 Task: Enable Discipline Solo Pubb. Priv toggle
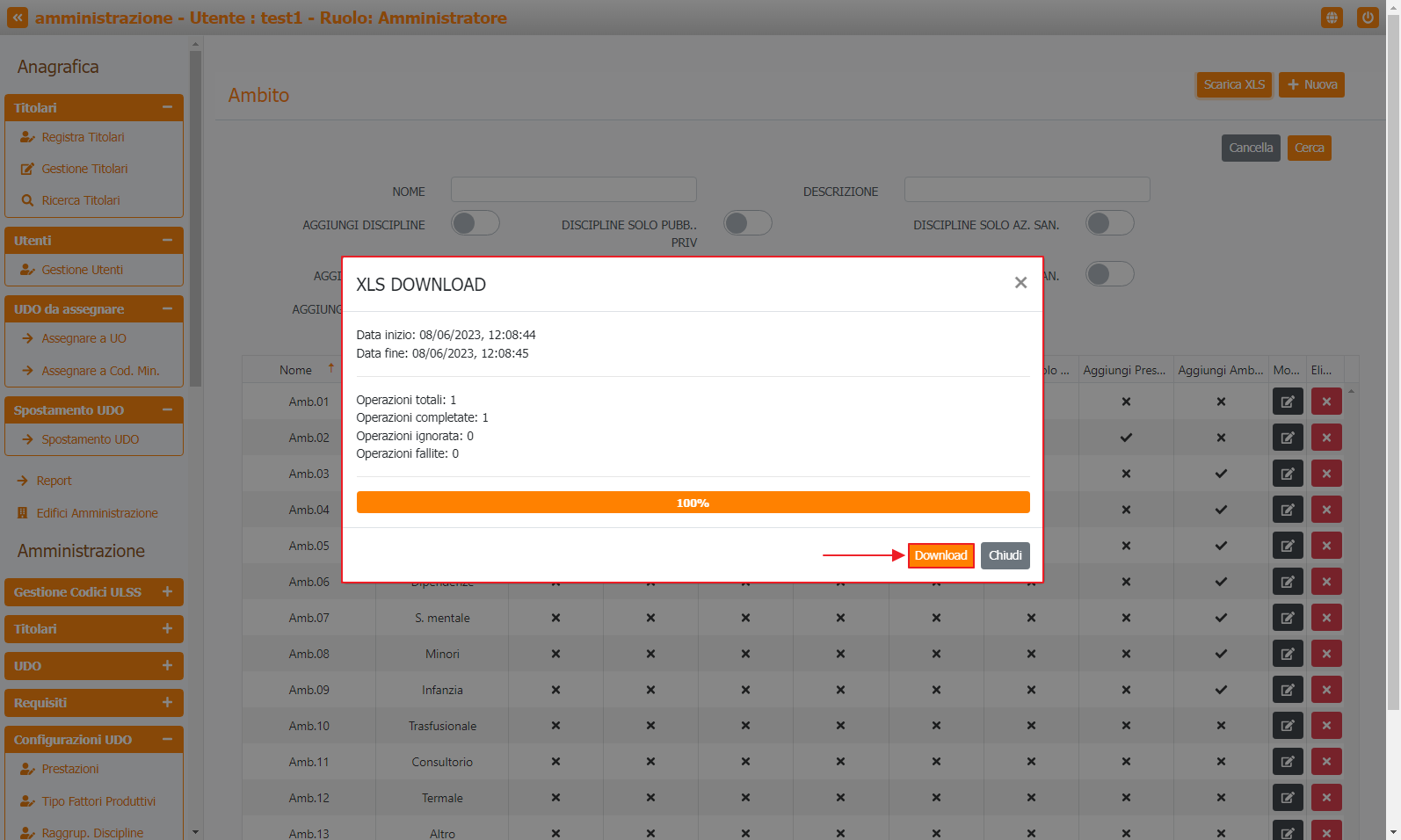point(748,223)
